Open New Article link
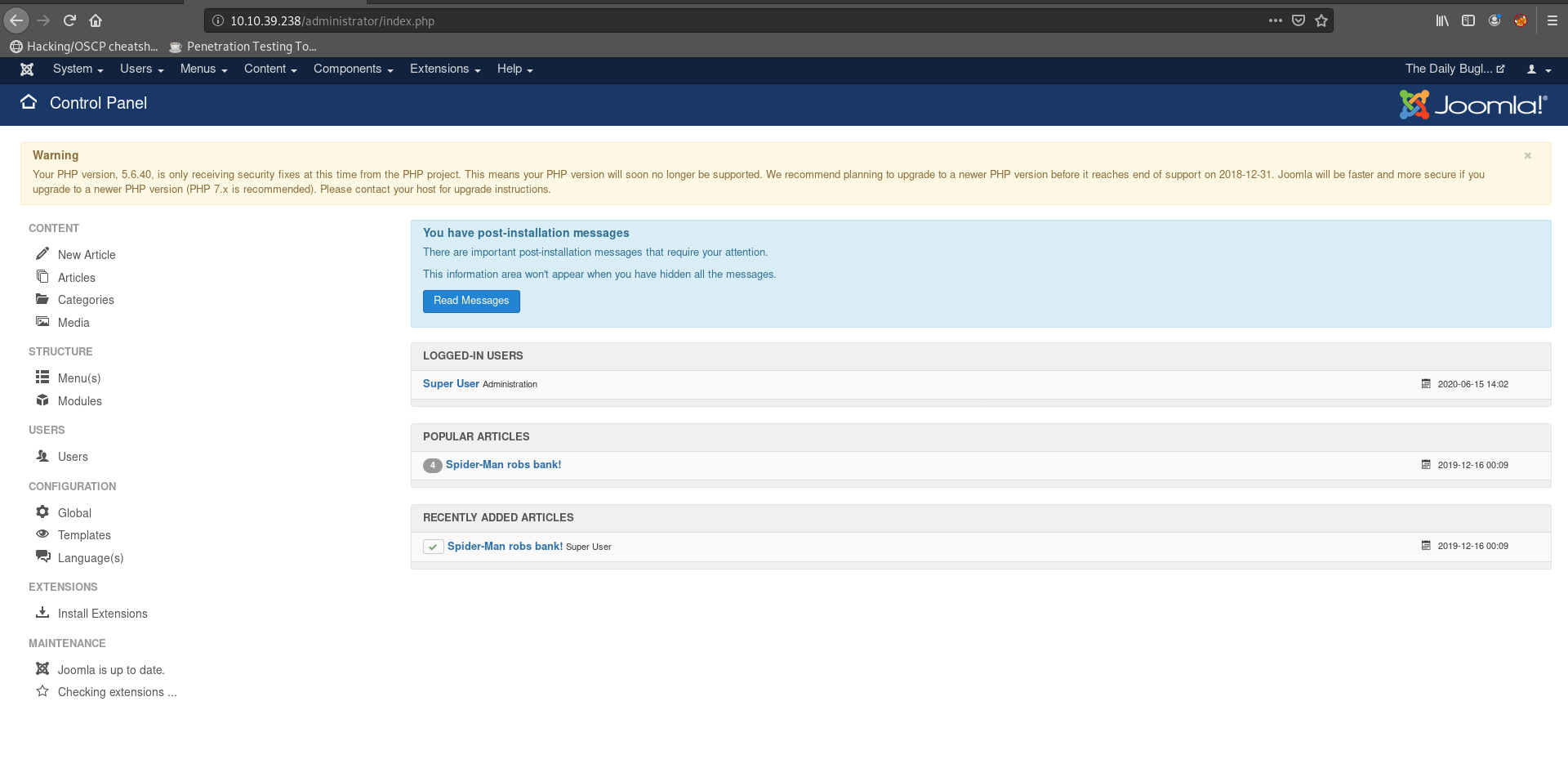The width and height of the screenshot is (1568, 764). pos(87,255)
